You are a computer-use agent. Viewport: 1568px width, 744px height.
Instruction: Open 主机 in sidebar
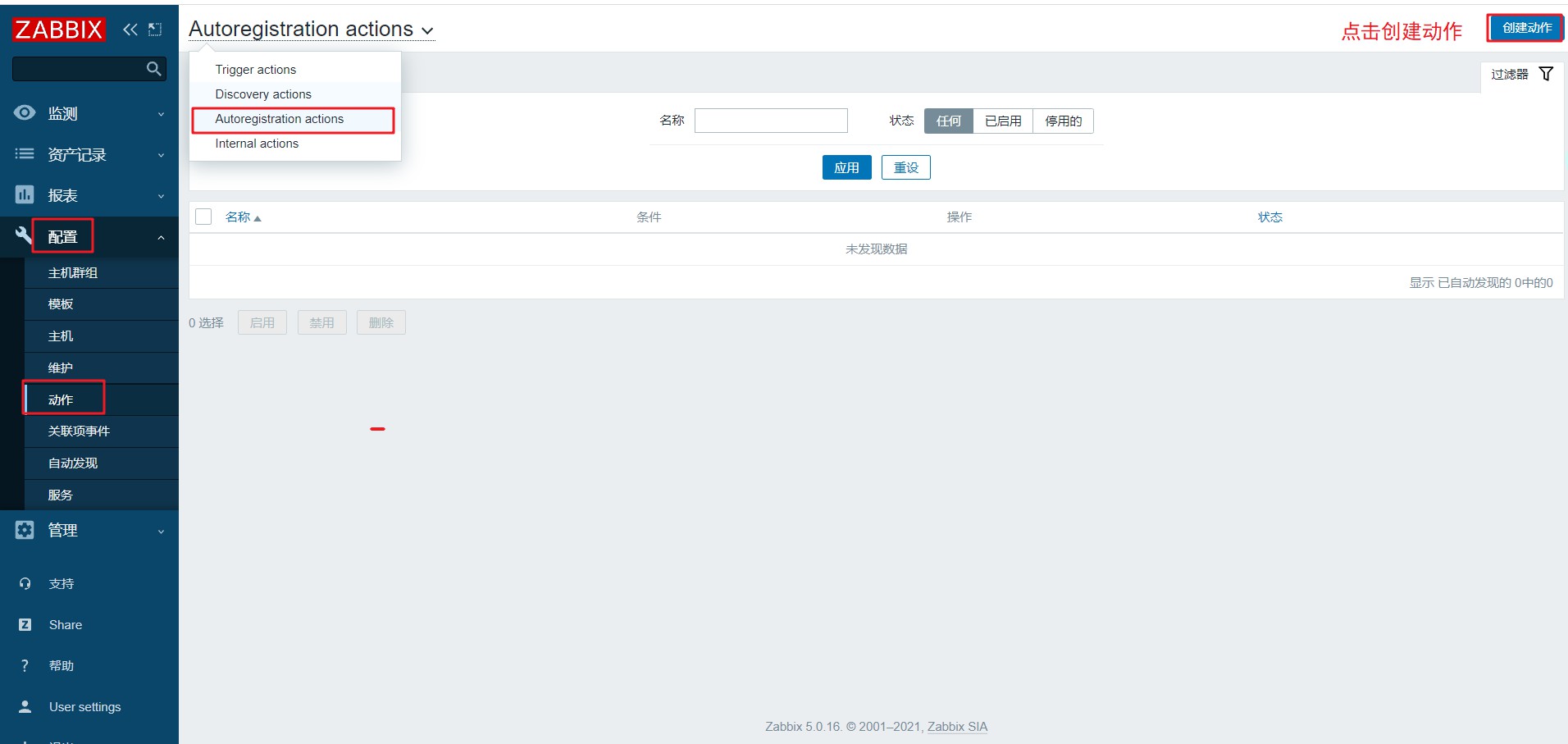click(x=101, y=336)
